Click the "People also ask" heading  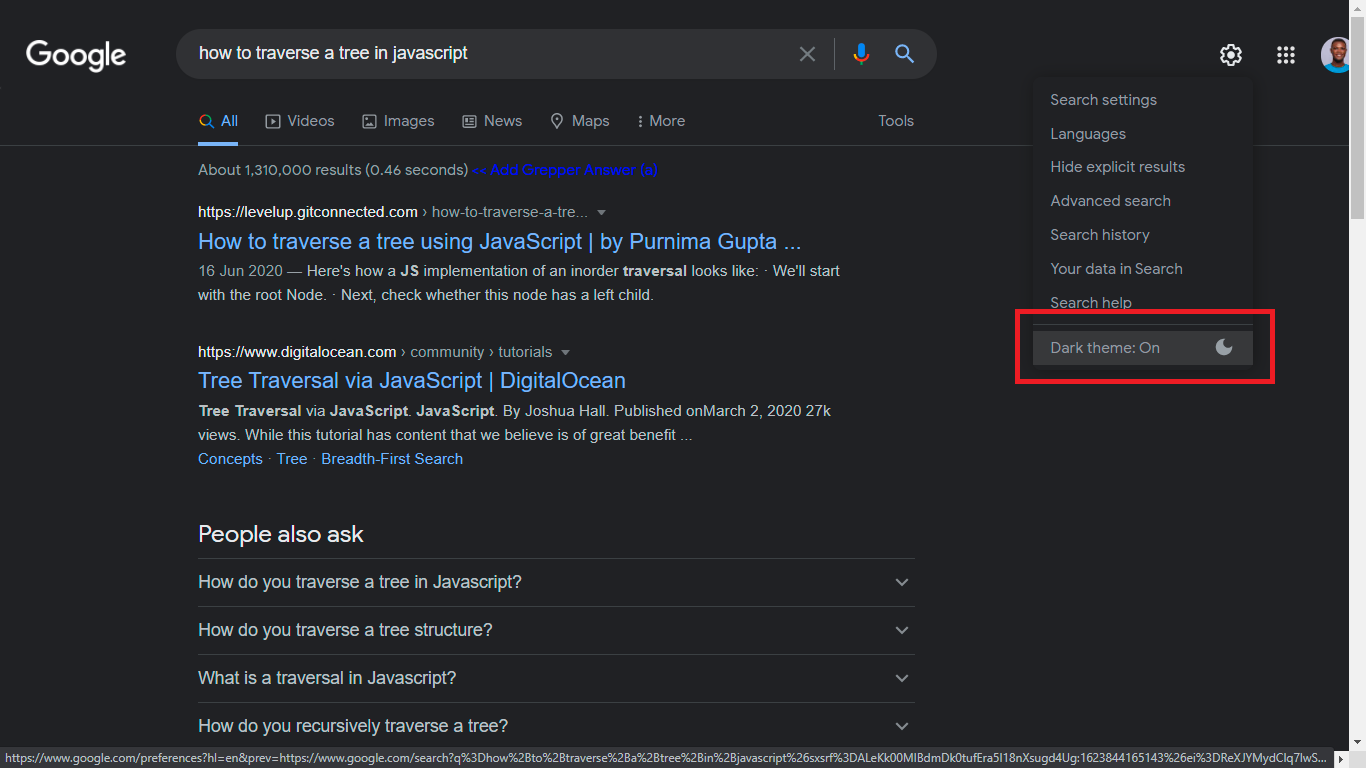click(x=281, y=534)
